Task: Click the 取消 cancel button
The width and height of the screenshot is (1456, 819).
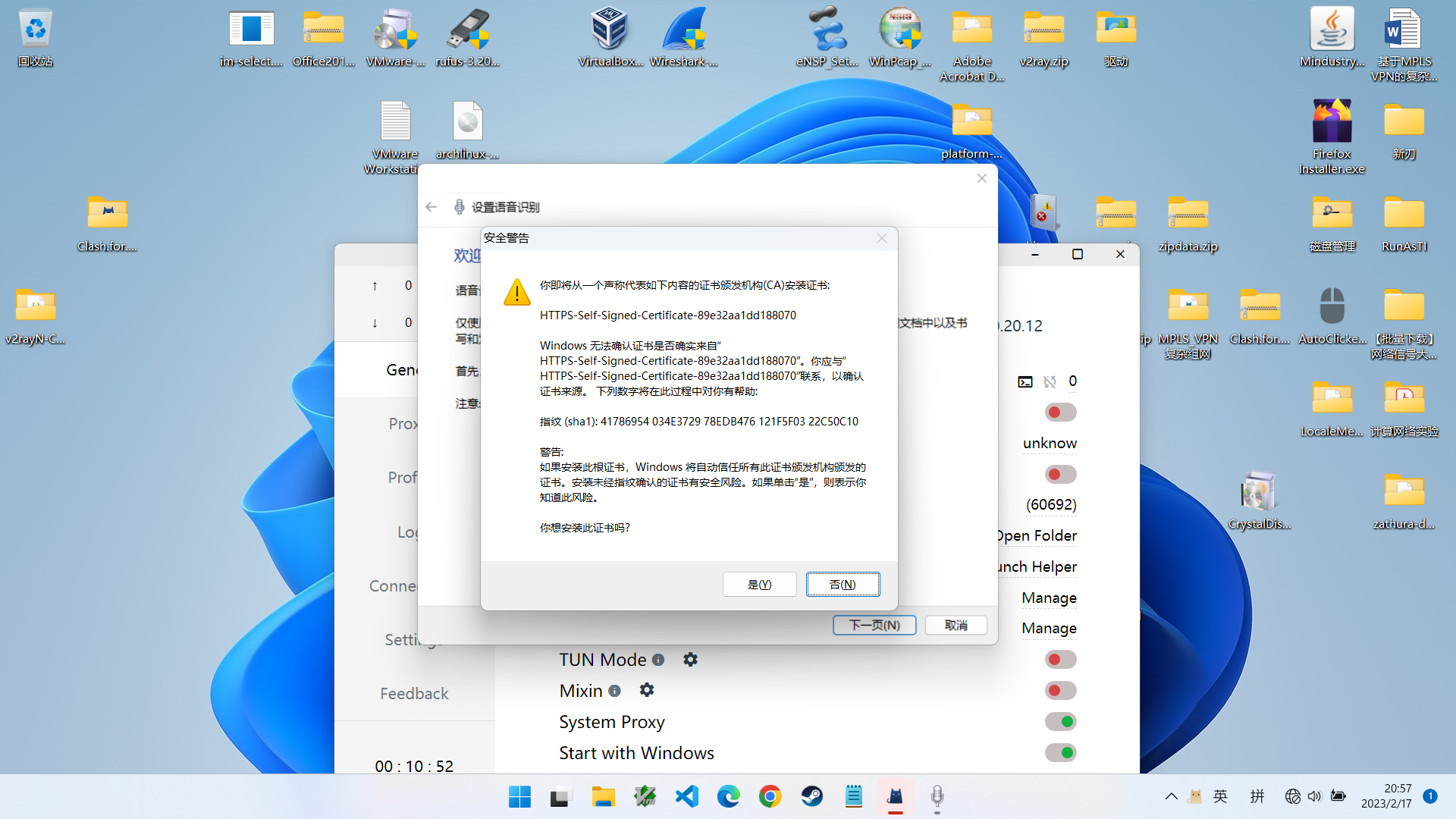Action: 955,625
